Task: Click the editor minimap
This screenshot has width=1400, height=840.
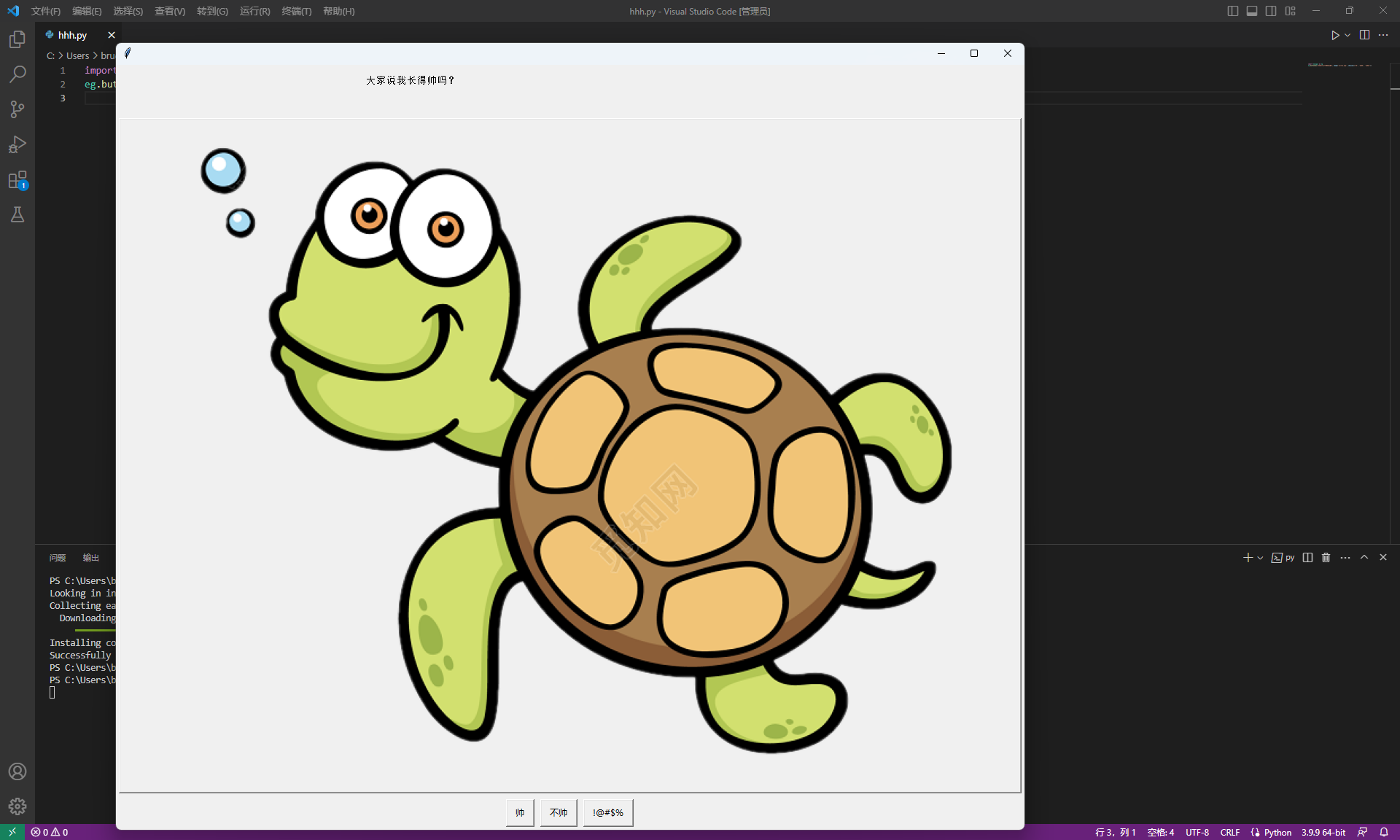Action: 1340,65
